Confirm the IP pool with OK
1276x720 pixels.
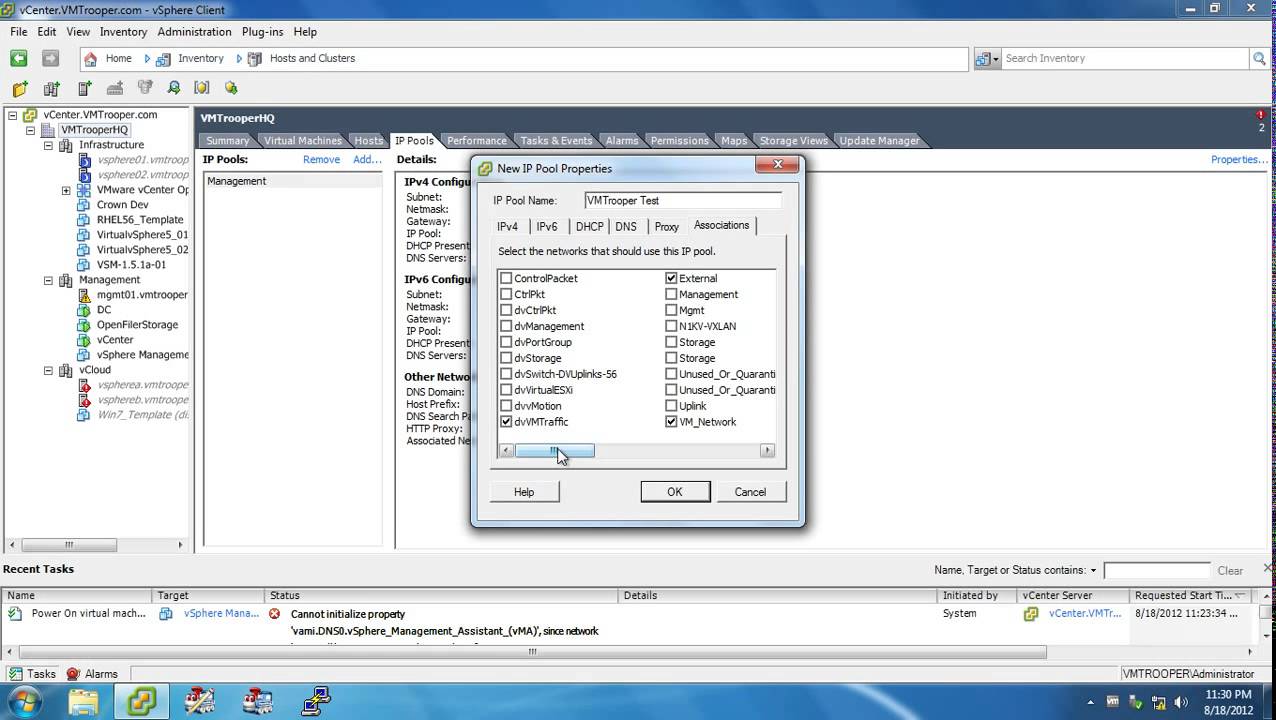[675, 492]
